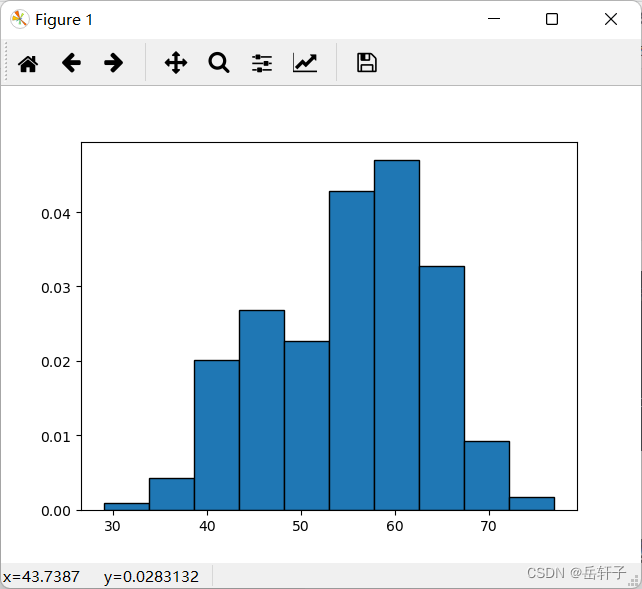Click the tallest histogram bar near 60
Screen dimensions: 642x589
click(x=397, y=335)
